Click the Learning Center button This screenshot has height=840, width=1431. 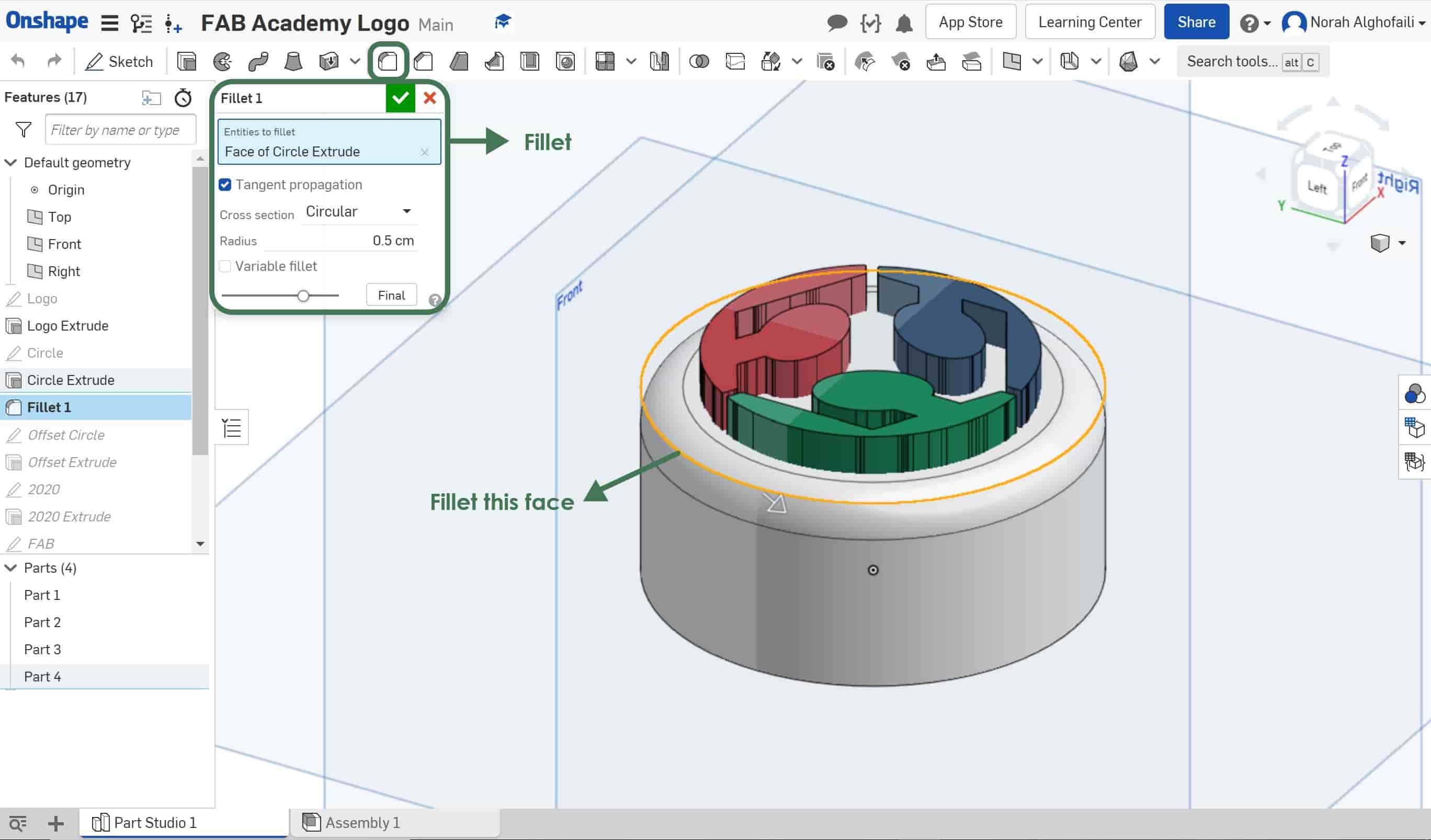pyautogui.click(x=1089, y=22)
